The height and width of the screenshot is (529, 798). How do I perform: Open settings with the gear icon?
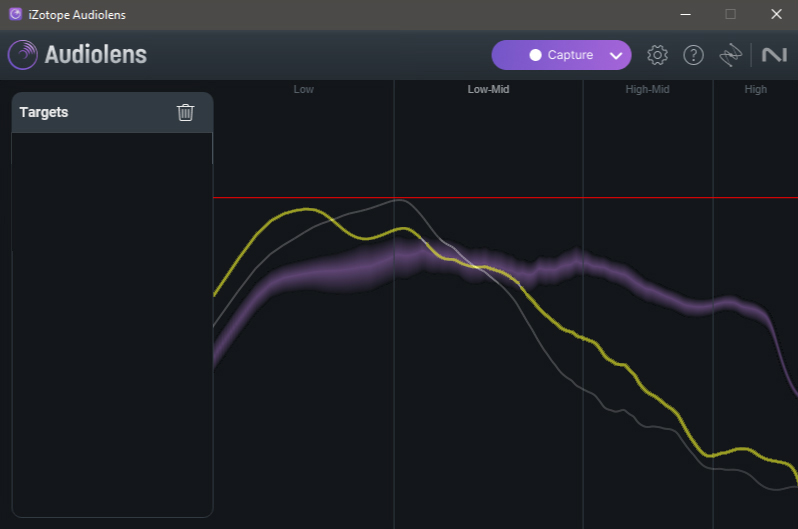[657, 55]
